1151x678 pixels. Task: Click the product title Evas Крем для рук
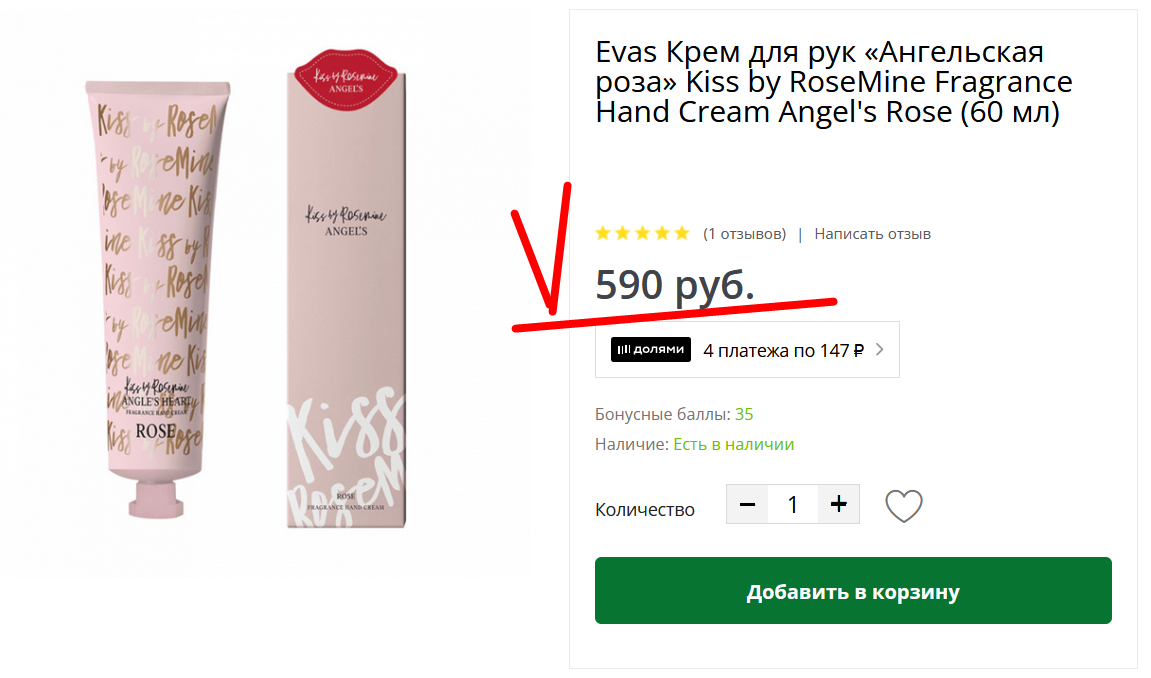834,82
